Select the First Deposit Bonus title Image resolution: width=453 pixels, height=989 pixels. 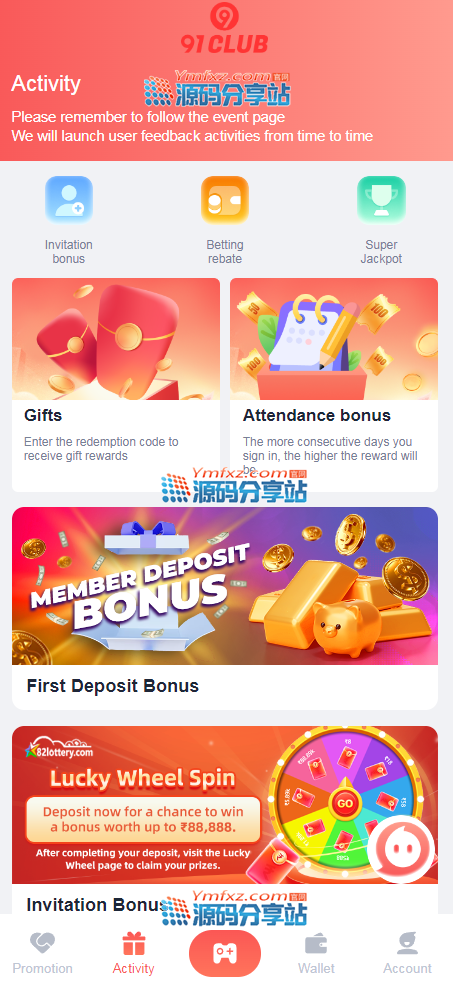click(112, 686)
